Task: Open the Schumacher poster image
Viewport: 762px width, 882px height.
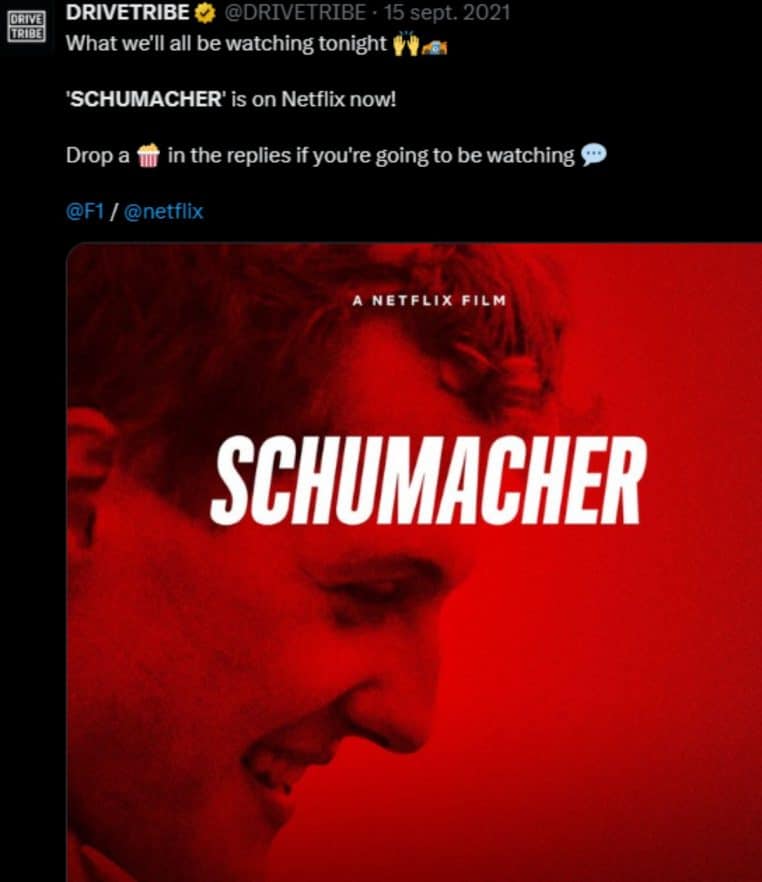Action: click(414, 562)
